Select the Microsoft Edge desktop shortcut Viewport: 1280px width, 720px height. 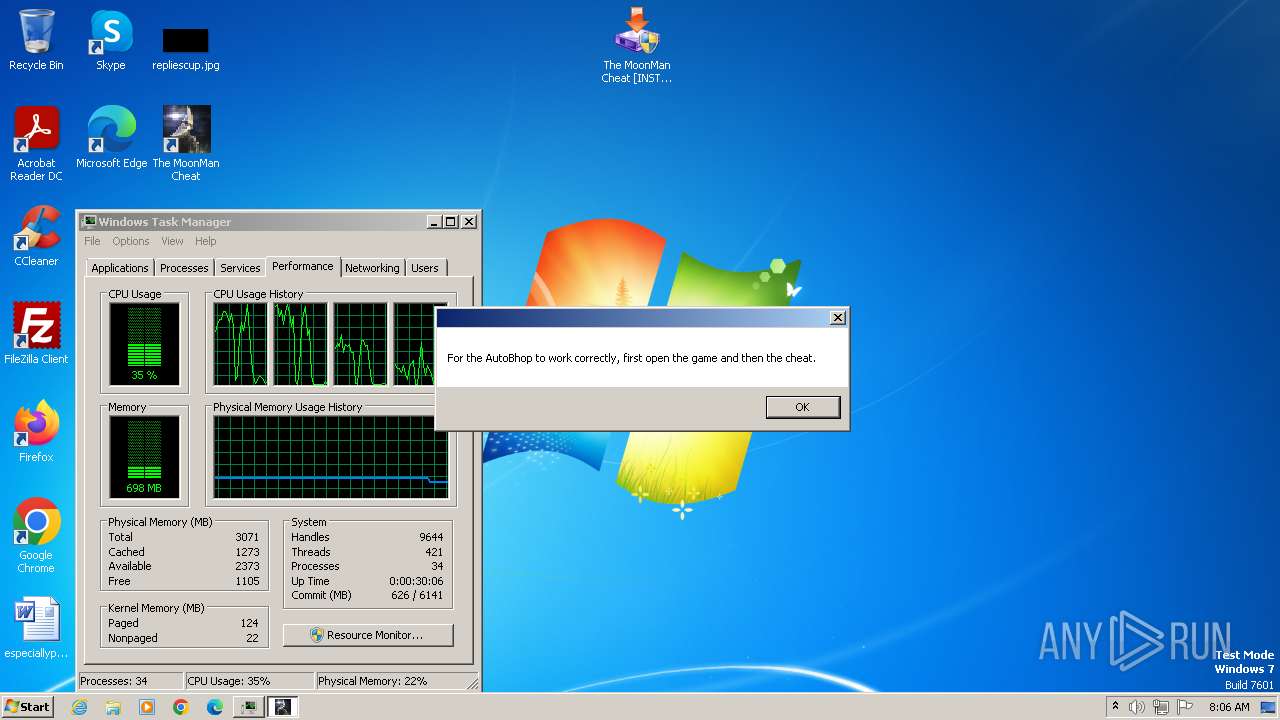(x=111, y=138)
